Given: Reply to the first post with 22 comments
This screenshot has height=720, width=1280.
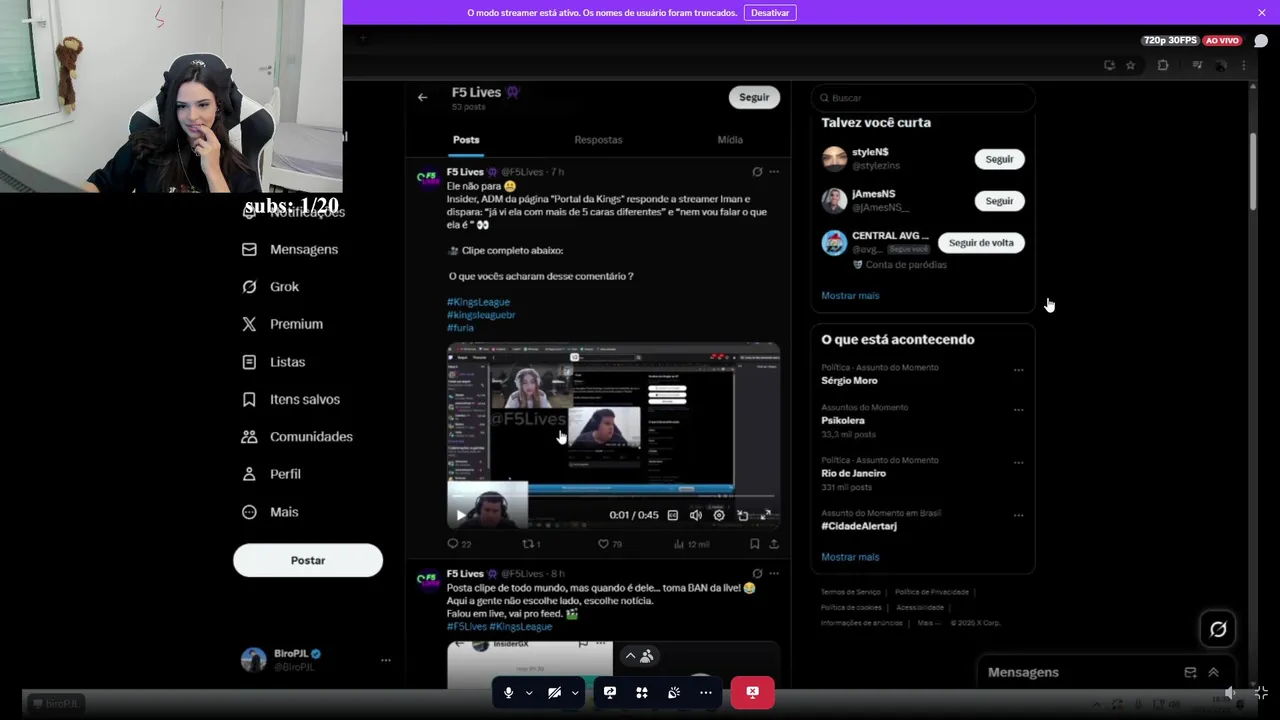Looking at the screenshot, I should click(x=459, y=544).
